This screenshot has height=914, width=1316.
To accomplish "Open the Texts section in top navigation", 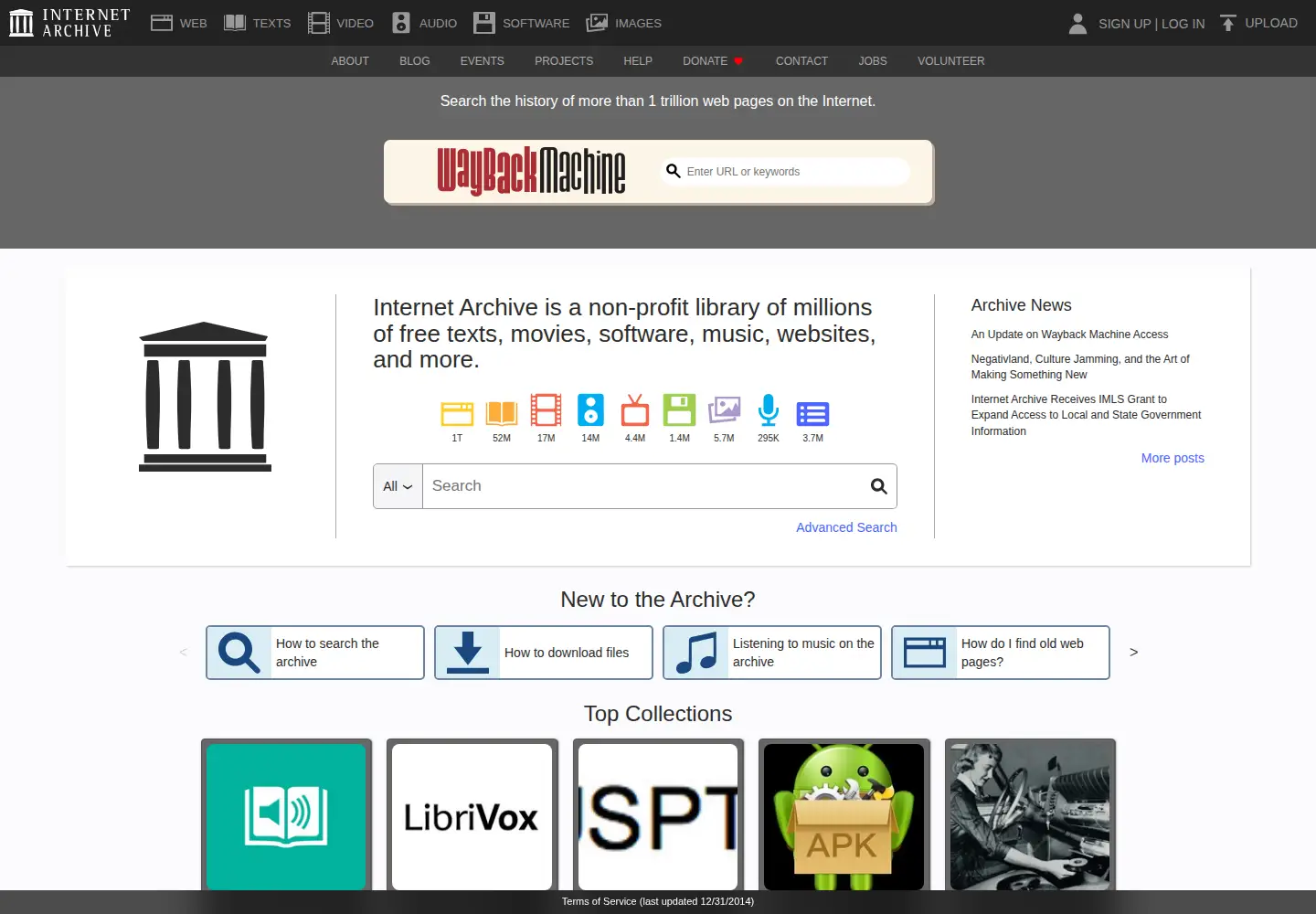I will click(x=258, y=23).
